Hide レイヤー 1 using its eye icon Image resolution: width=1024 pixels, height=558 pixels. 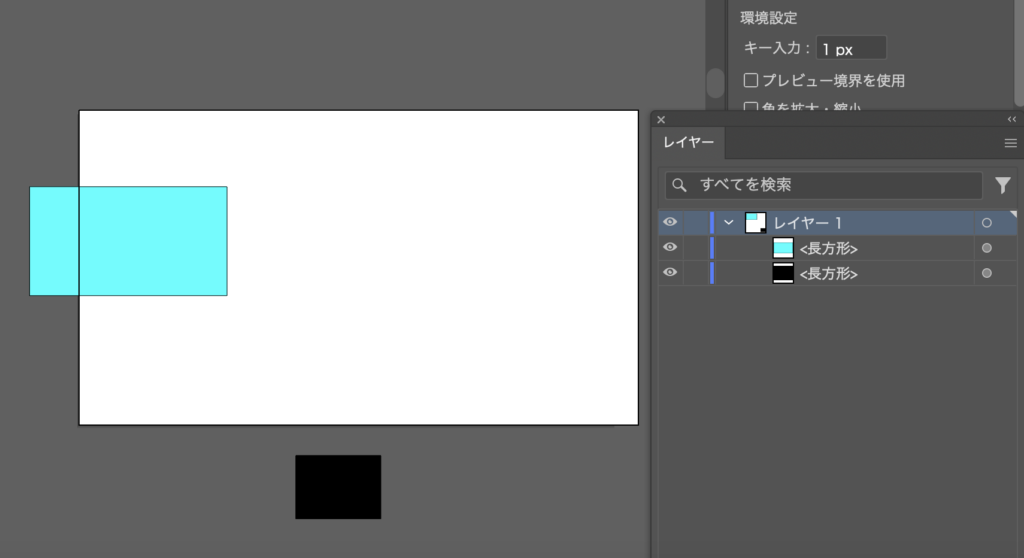pos(670,222)
